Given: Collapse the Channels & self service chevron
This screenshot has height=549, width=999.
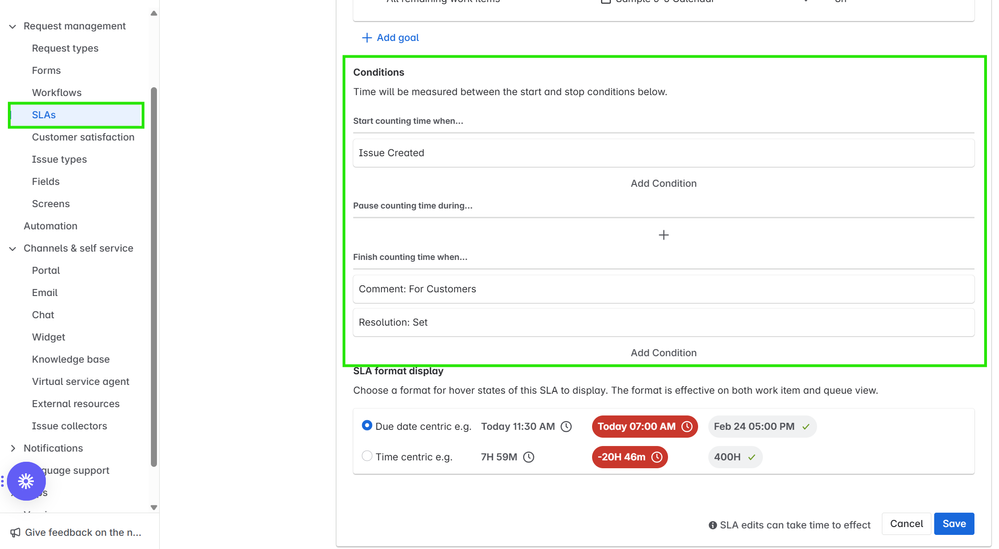Looking at the screenshot, I should point(13,249).
